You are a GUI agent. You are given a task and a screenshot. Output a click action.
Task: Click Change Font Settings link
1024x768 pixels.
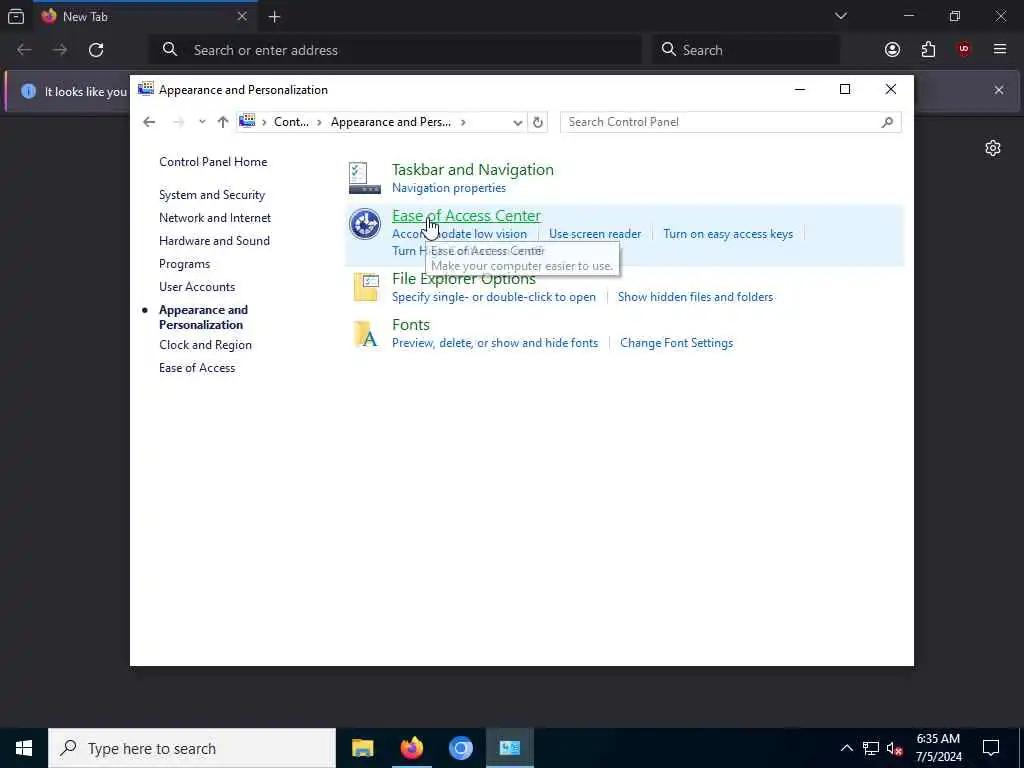pyautogui.click(x=676, y=343)
